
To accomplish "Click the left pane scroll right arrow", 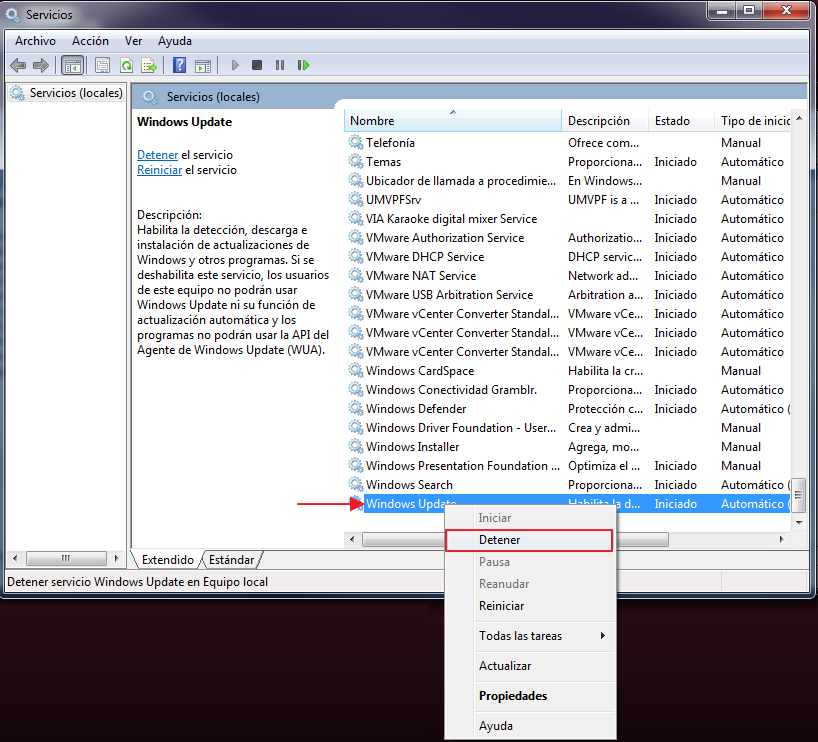I will click(x=116, y=558).
